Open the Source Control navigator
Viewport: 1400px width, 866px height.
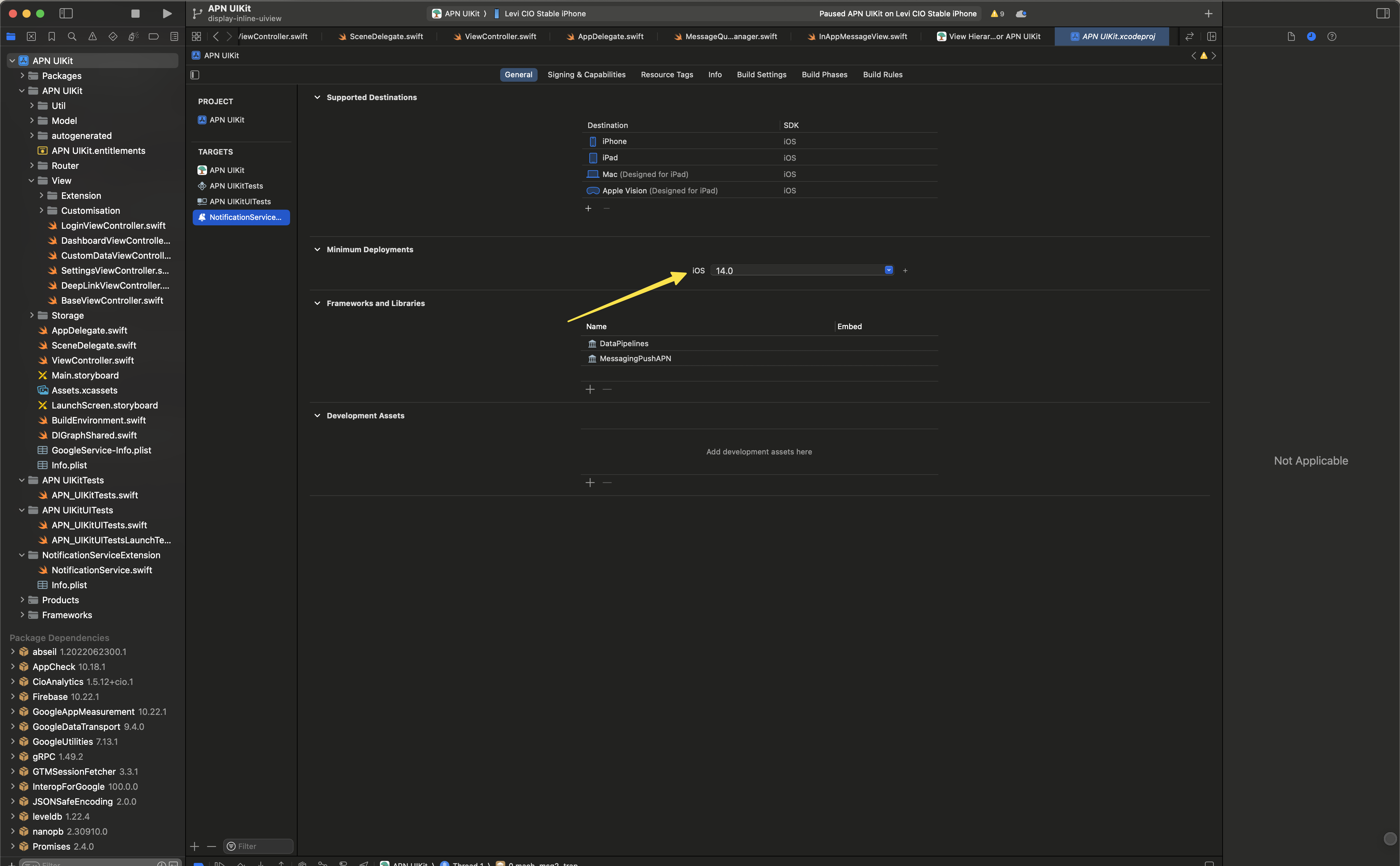point(32,36)
